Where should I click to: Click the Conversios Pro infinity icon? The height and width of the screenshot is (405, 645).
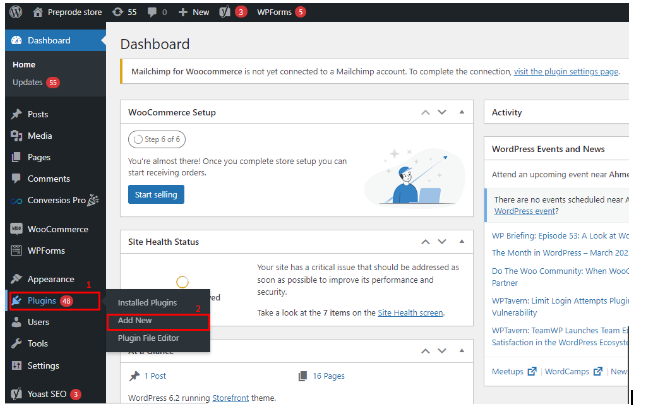[x=16, y=201]
